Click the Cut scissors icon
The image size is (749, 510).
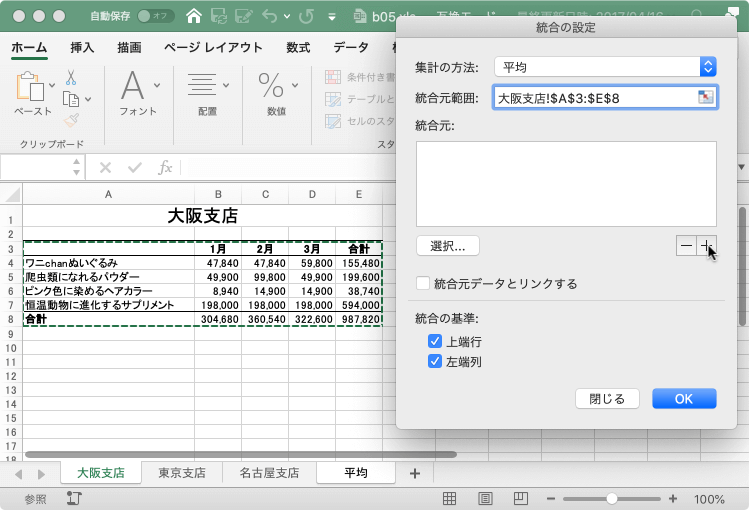pos(71,77)
